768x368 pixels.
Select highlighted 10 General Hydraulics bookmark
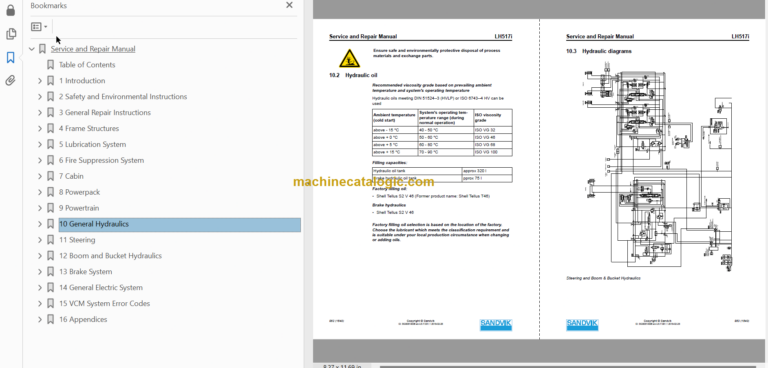179,224
